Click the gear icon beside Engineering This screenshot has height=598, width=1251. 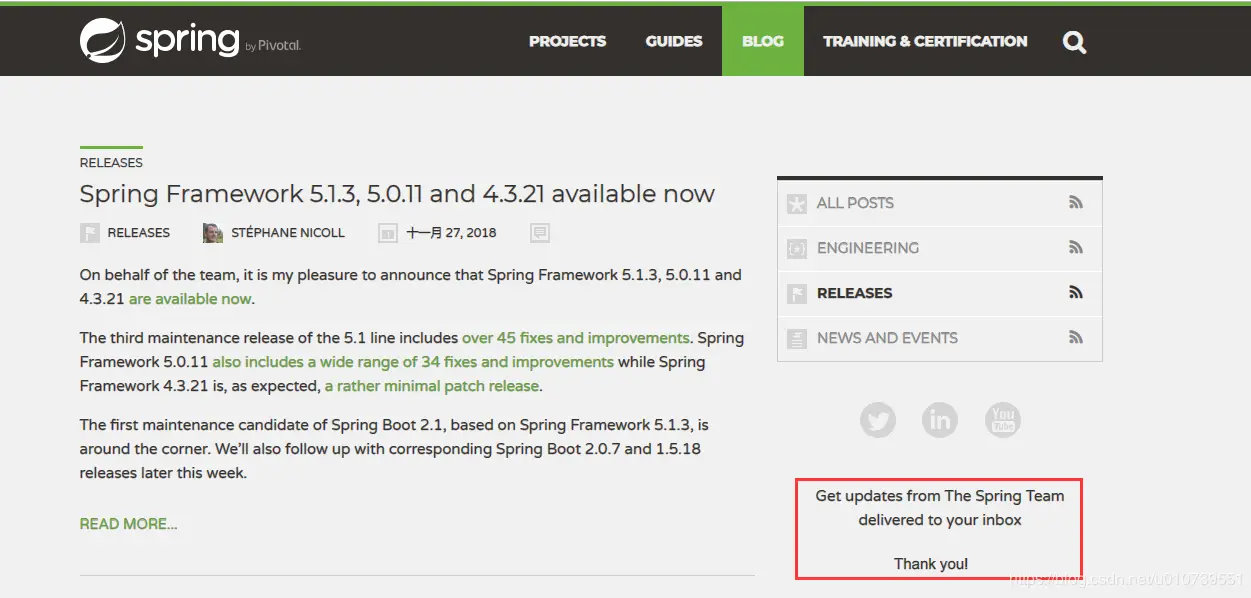coord(797,249)
